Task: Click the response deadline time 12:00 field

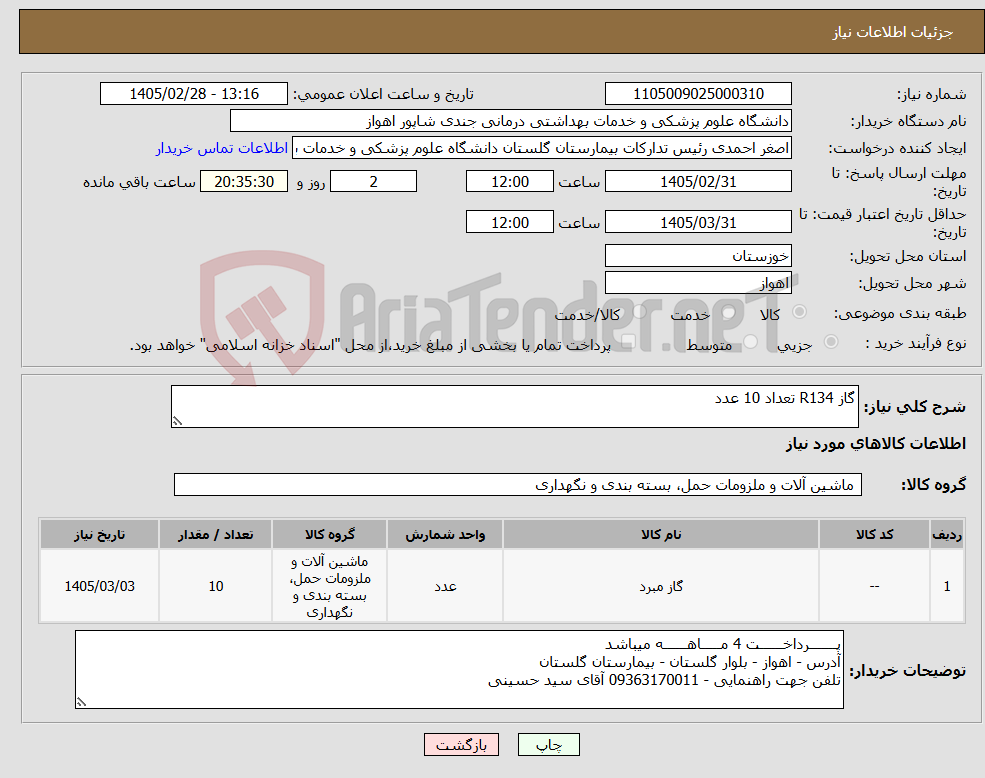Action: pos(509,182)
